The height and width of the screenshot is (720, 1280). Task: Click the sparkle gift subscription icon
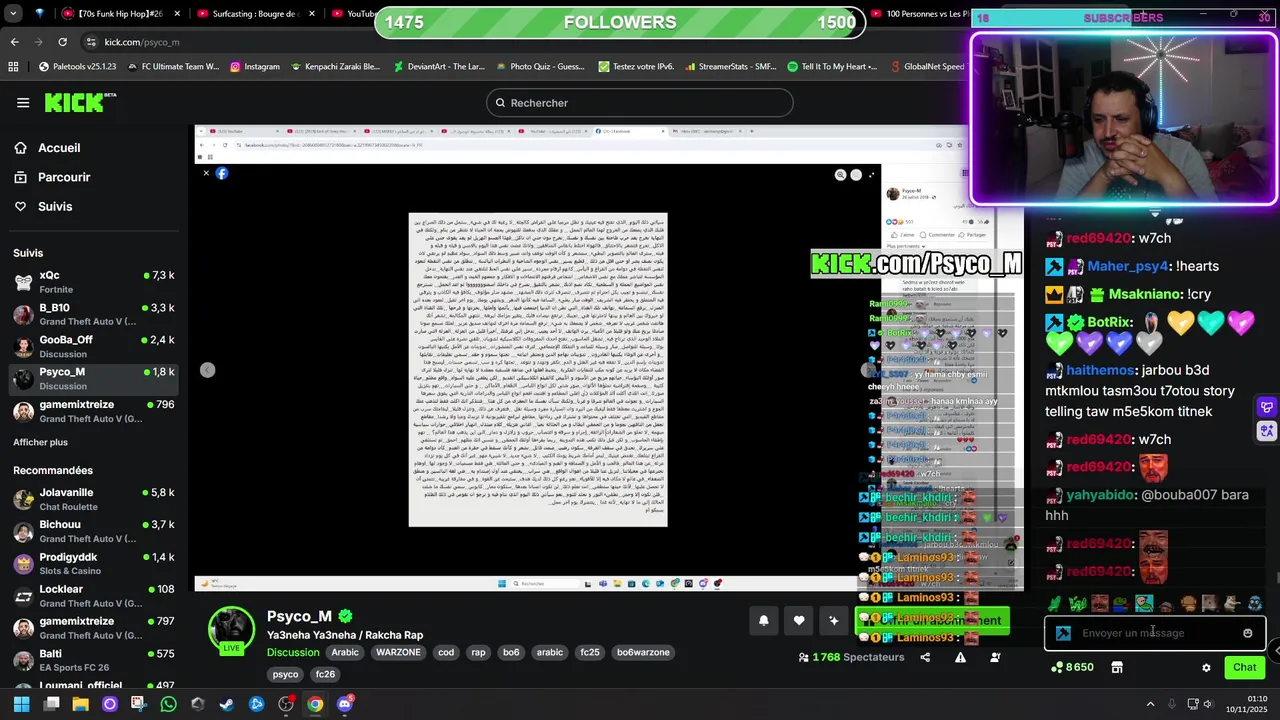coord(834,621)
